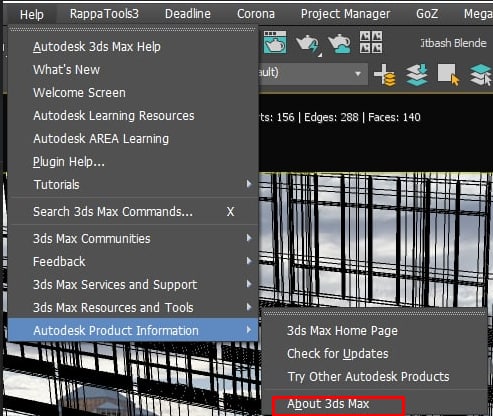The width and height of the screenshot is (493, 416).
Task: Click the stacked layers with down arrow icon
Action: pos(417,75)
